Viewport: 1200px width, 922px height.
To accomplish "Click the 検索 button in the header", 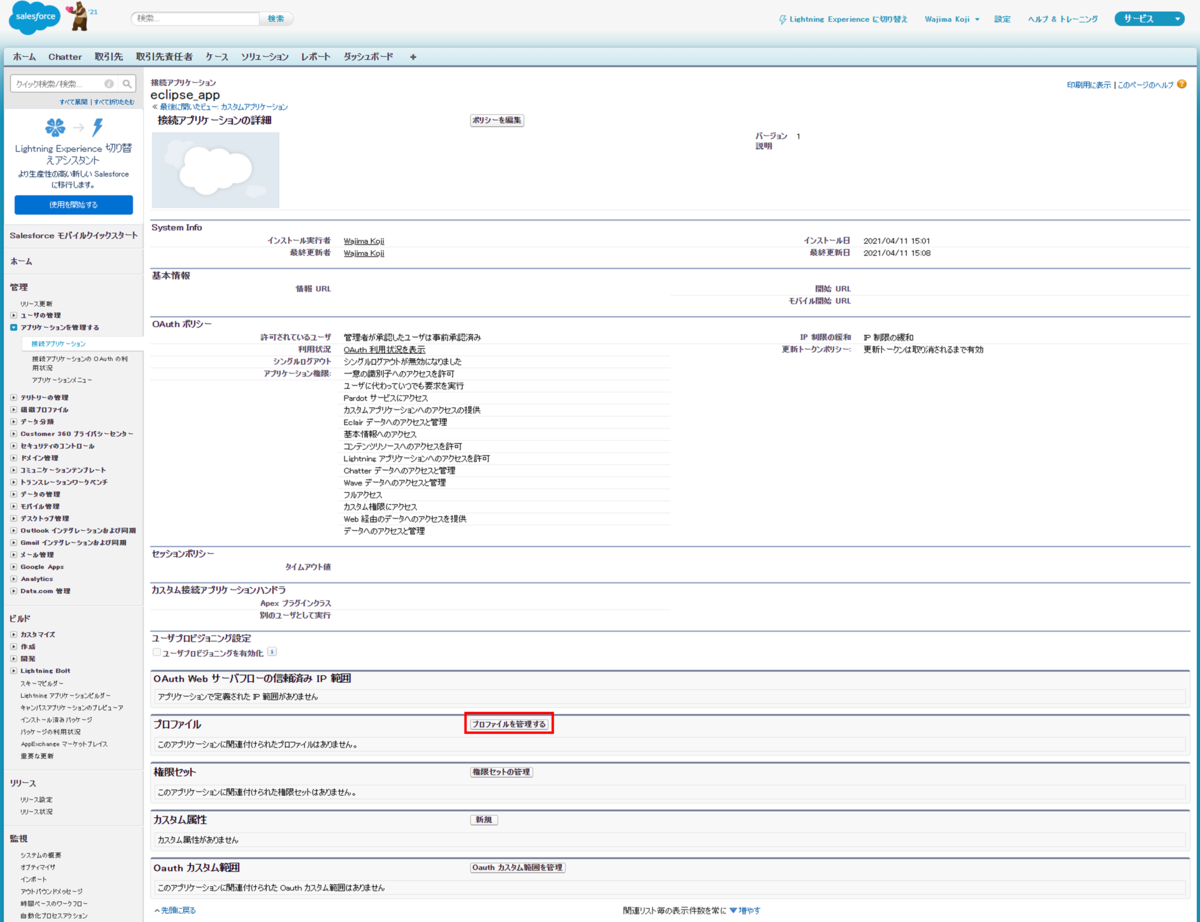I will (276, 19).
